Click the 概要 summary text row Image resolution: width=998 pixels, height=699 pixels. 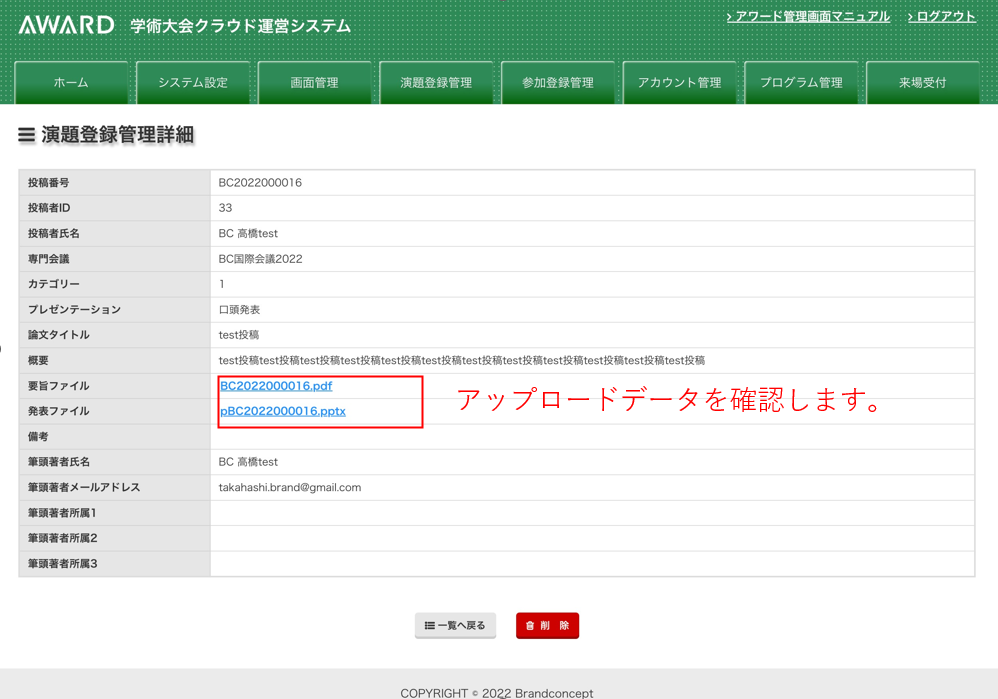pyautogui.click(x=461, y=360)
